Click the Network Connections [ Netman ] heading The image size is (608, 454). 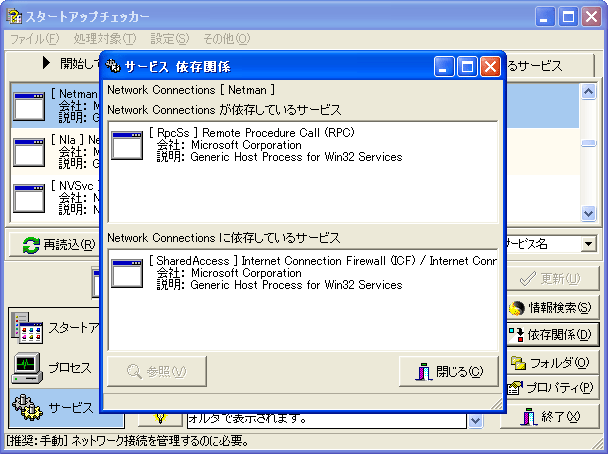tap(191, 90)
